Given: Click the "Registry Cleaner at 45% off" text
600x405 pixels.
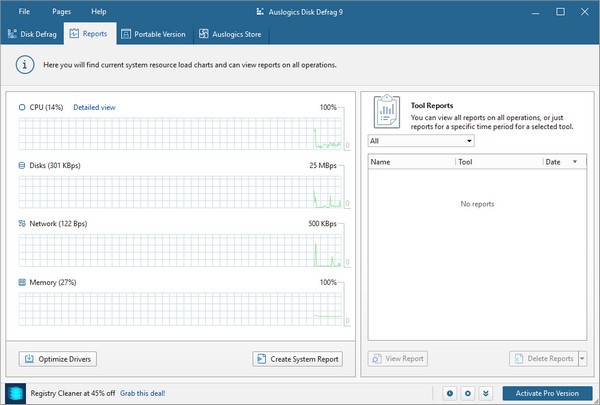Looking at the screenshot, I should [x=73, y=393].
